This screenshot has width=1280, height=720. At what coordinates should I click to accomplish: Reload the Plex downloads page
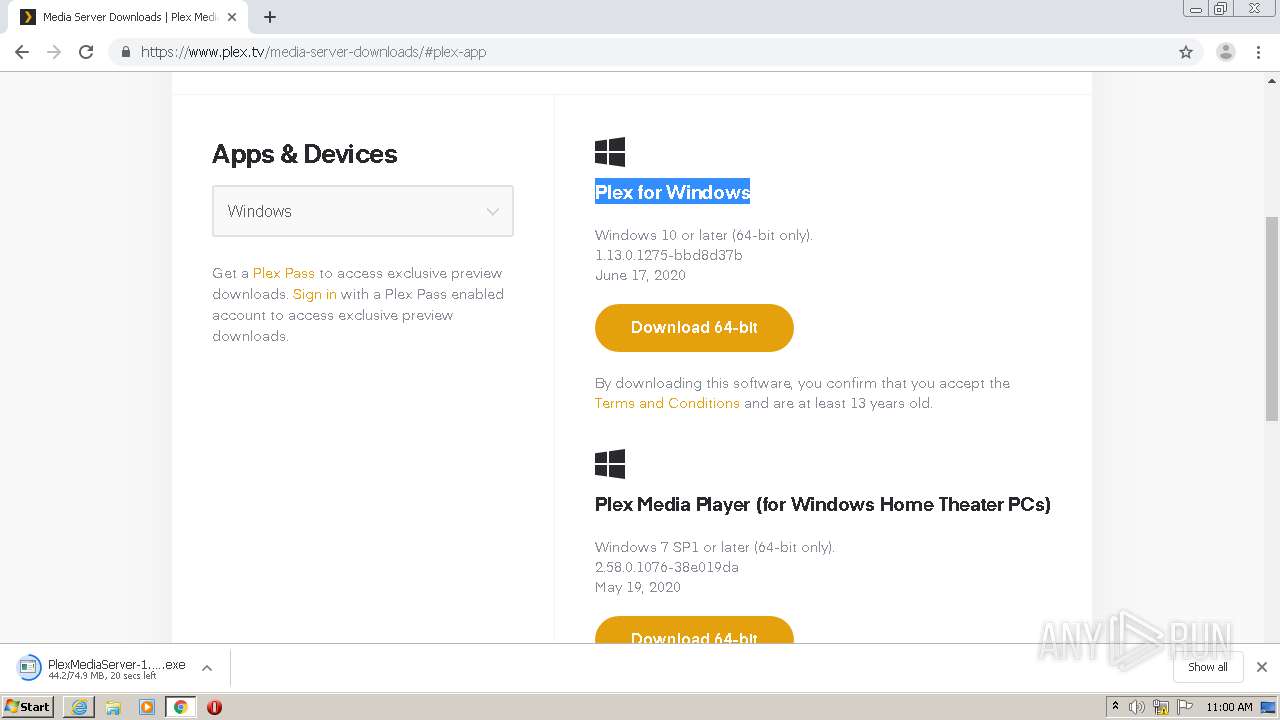[86, 52]
